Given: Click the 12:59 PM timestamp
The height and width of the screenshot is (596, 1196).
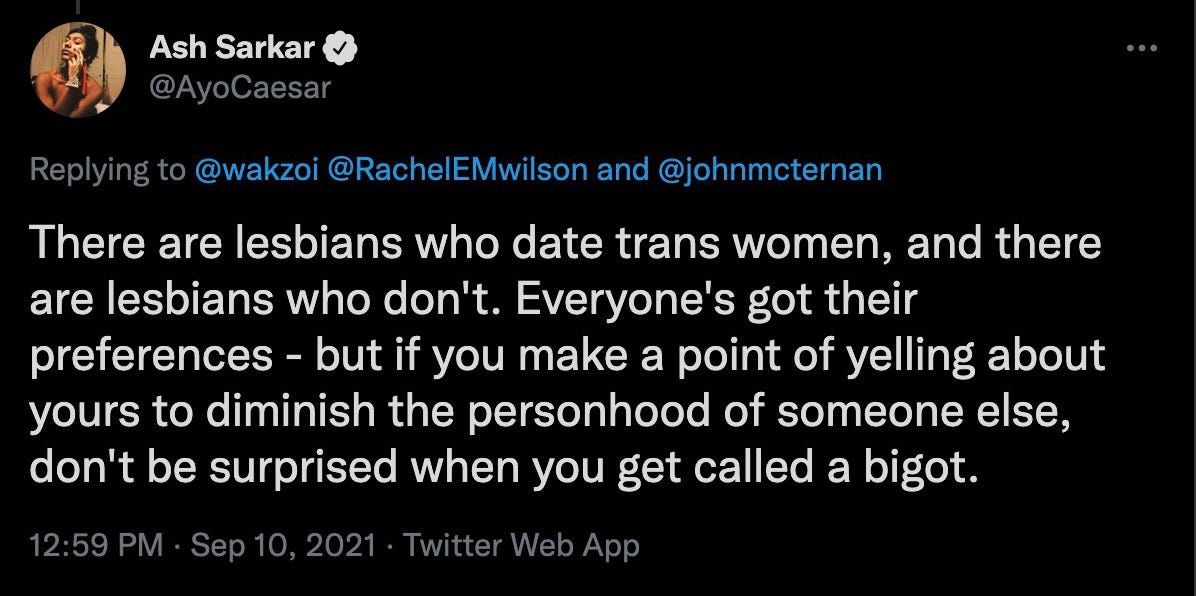Looking at the screenshot, I should point(97,546).
